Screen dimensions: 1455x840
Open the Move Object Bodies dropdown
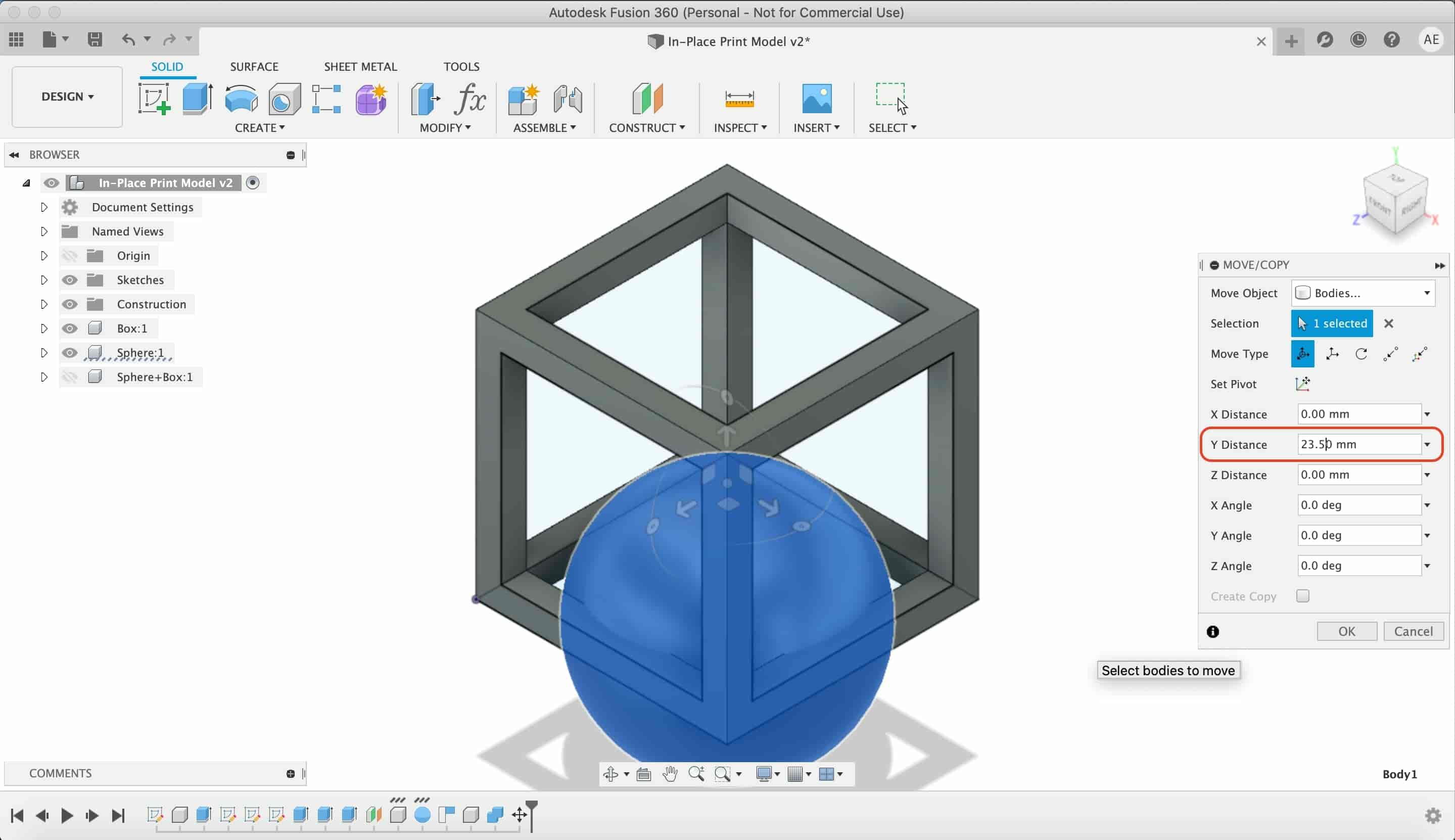pyautogui.click(x=1363, y=293)
